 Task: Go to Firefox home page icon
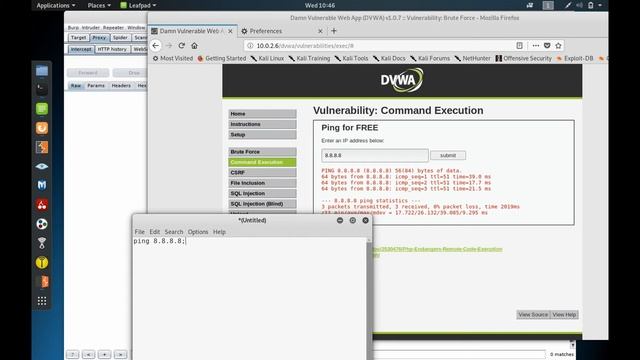point(194,46)
